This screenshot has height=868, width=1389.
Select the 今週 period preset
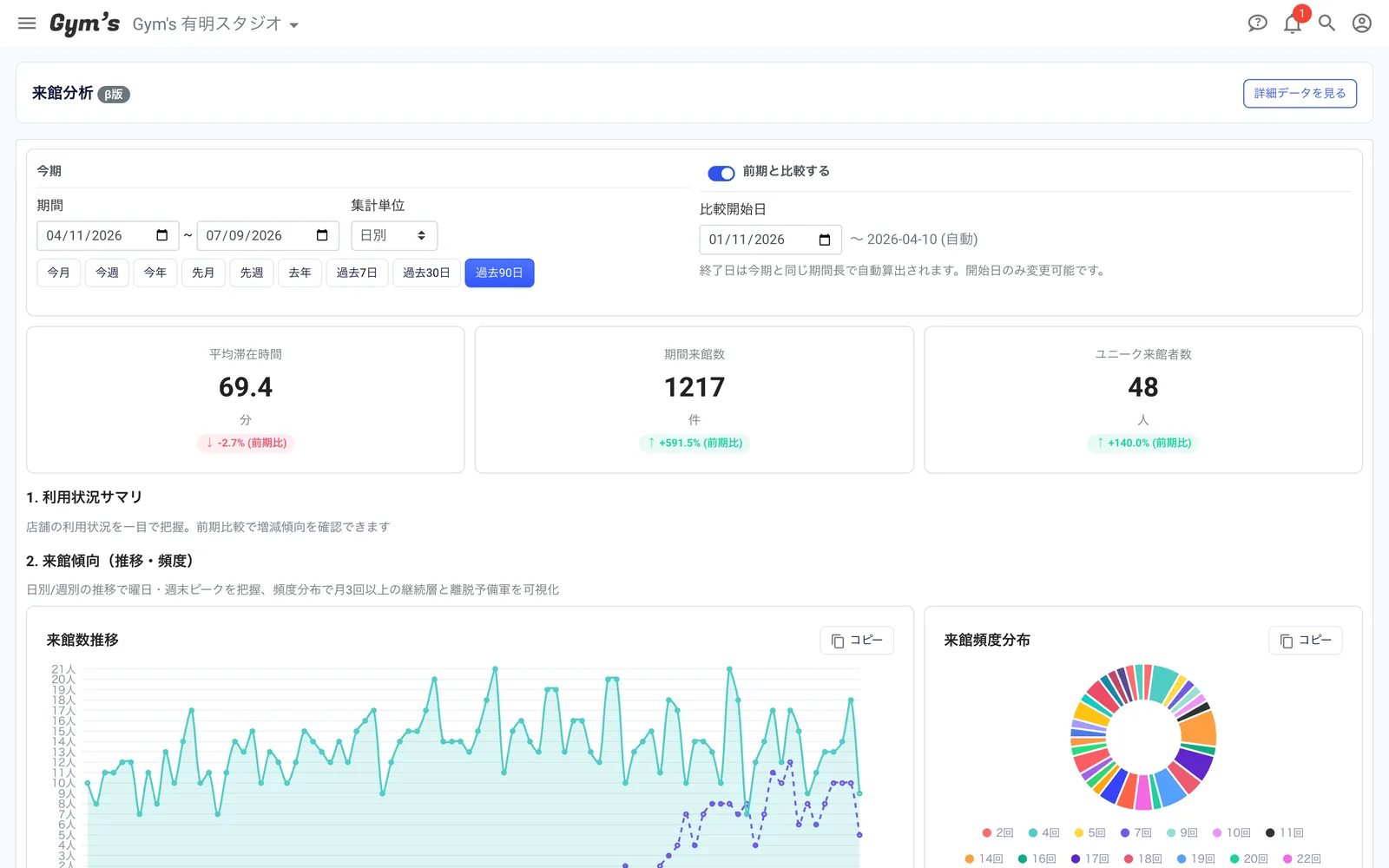pos(107,273)
